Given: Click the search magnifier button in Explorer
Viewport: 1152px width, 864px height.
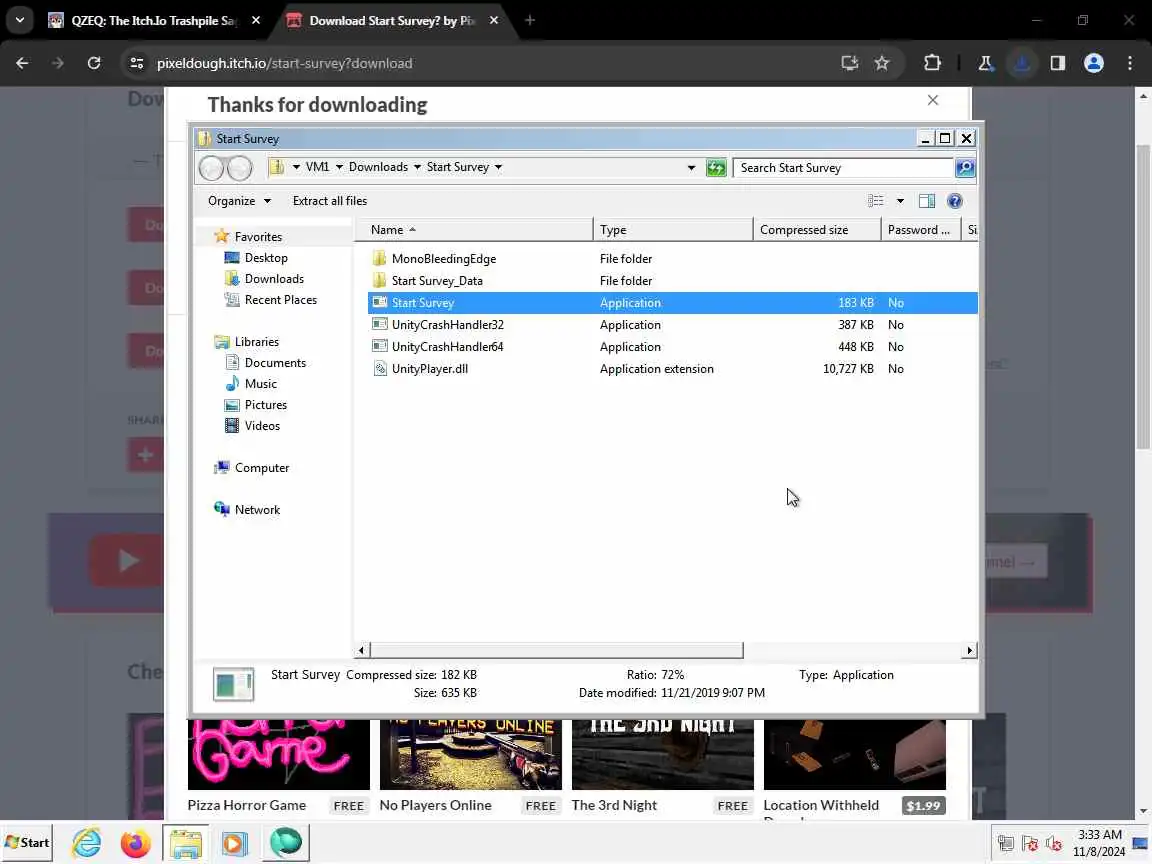Looking at the screenshot, I should click(x=965, y=168).
